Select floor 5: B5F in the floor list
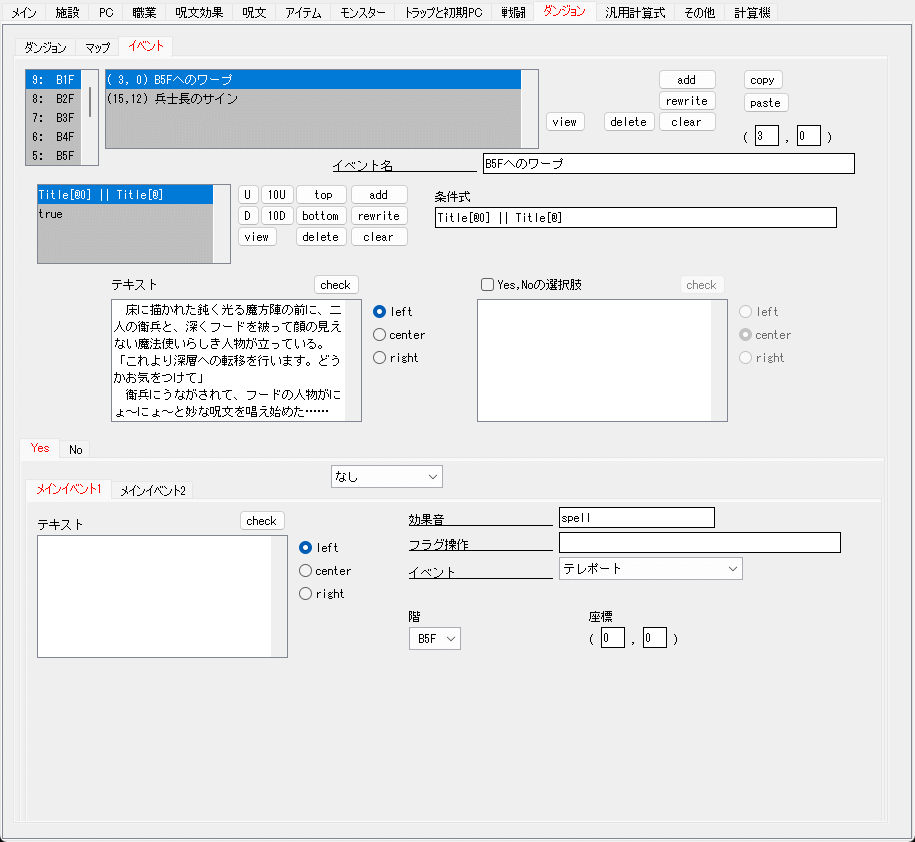The width and height of the screenshot is (915, 842). click(x=53, y=156)
